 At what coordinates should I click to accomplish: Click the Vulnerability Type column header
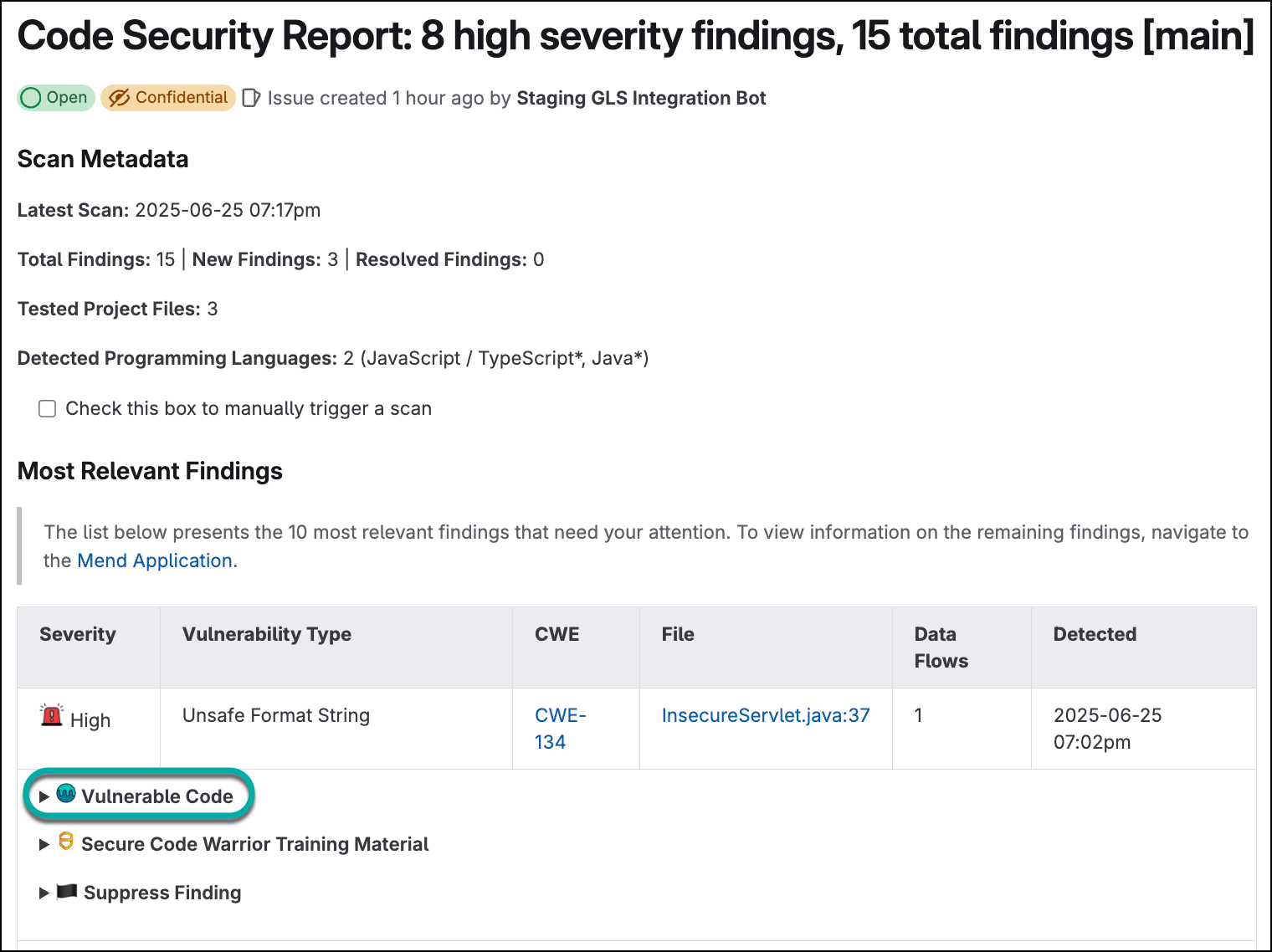coord(267,634)
